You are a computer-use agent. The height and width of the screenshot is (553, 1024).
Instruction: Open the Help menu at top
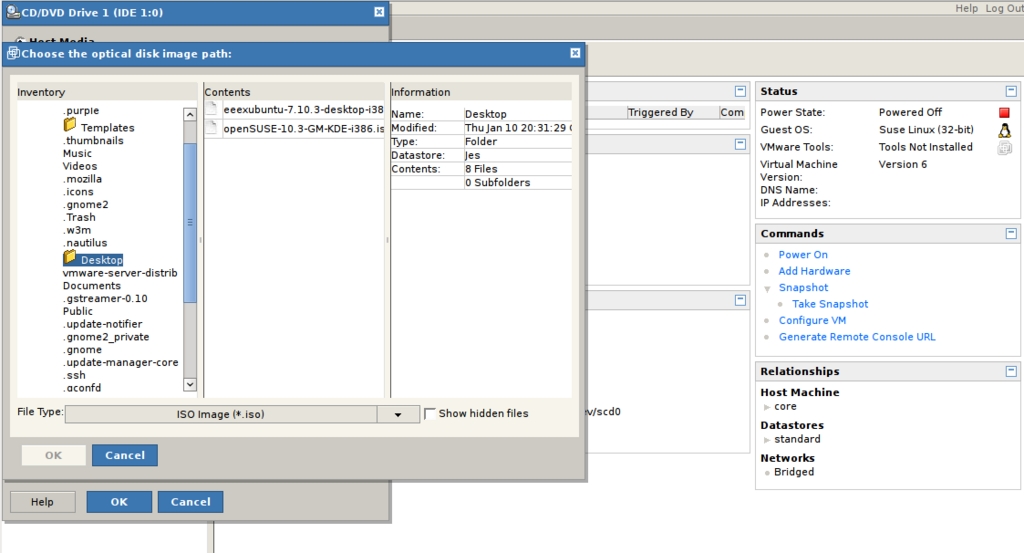[966, 8]
